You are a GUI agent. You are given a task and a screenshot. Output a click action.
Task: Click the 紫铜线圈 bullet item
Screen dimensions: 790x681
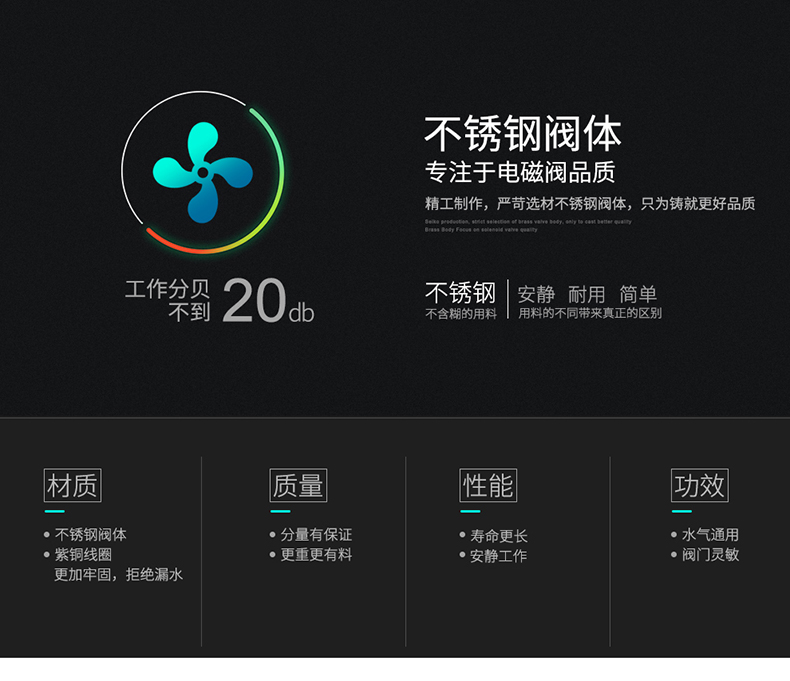click(83, 555)
